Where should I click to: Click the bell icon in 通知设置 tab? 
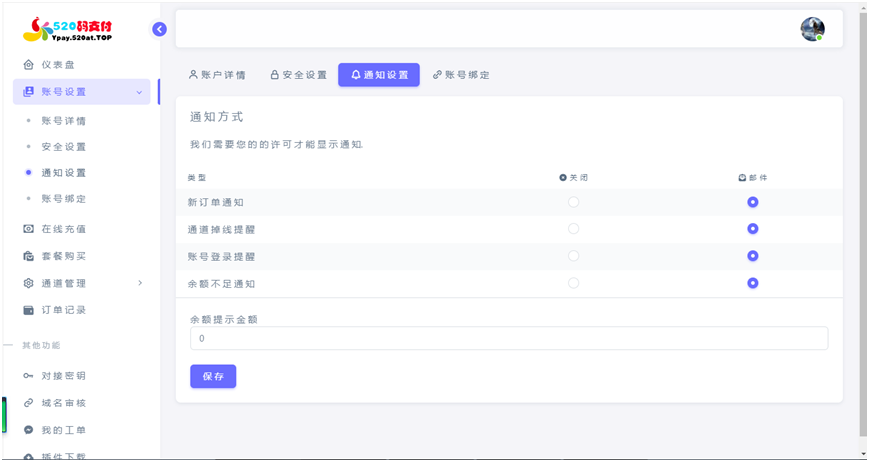point(356,75)
